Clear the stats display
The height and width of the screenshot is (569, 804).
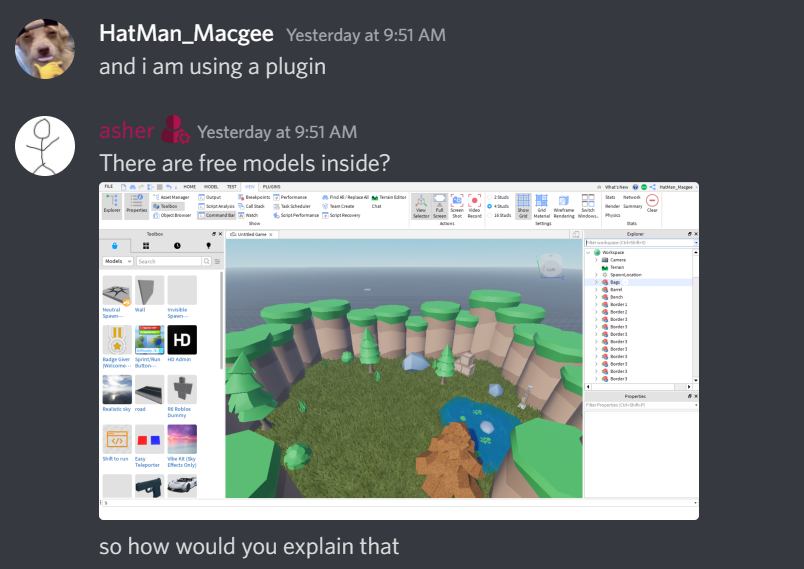tap(652, 203)
